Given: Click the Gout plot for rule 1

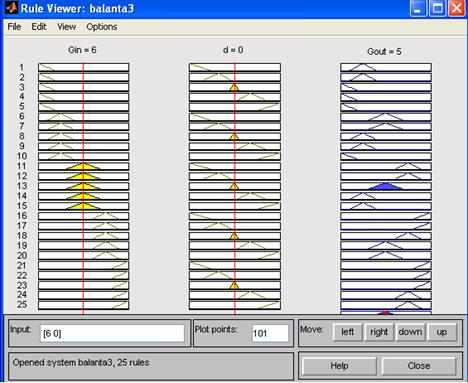Looking at the screenshot, I should (386, 67).
